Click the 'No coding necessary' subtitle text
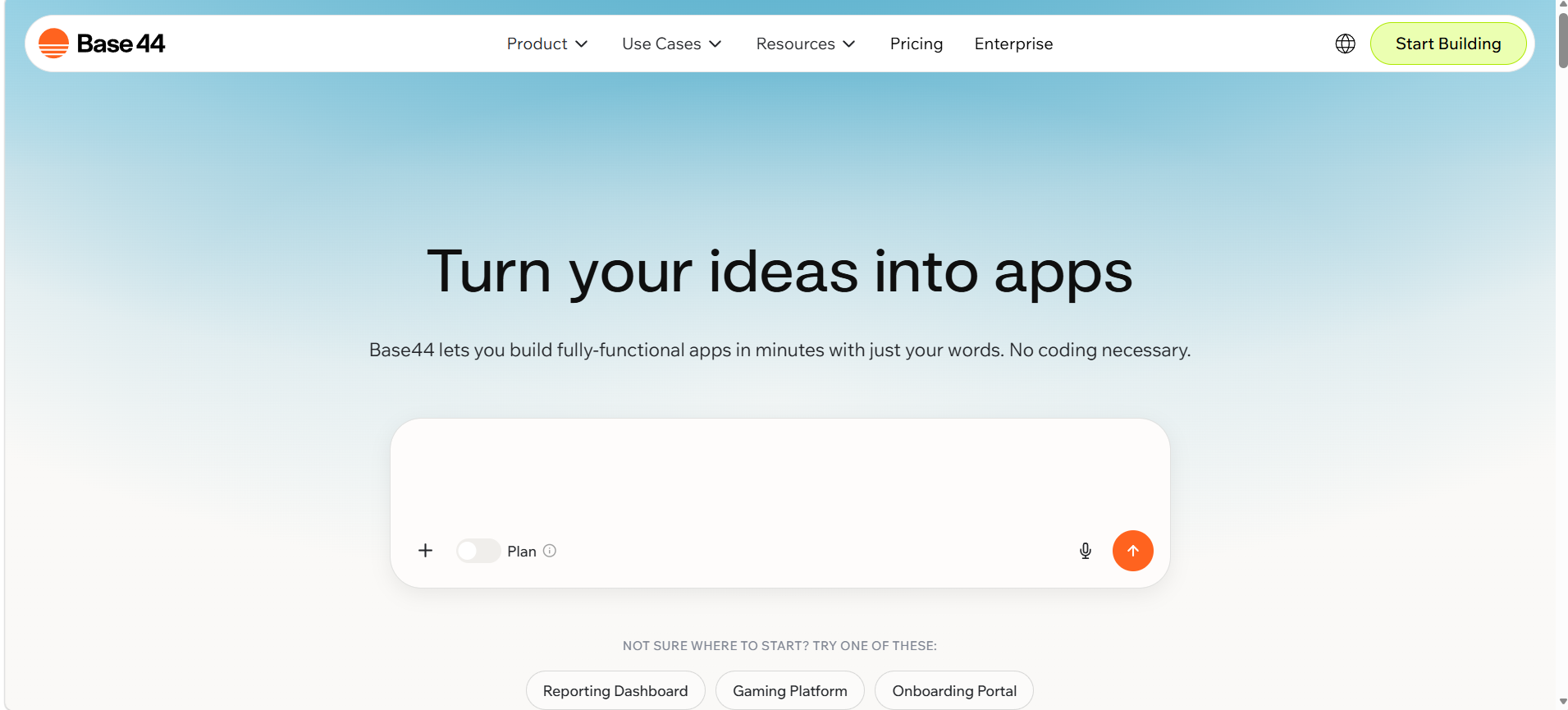Screen dimensions: 1568x710 click(x=1099, y=350)
